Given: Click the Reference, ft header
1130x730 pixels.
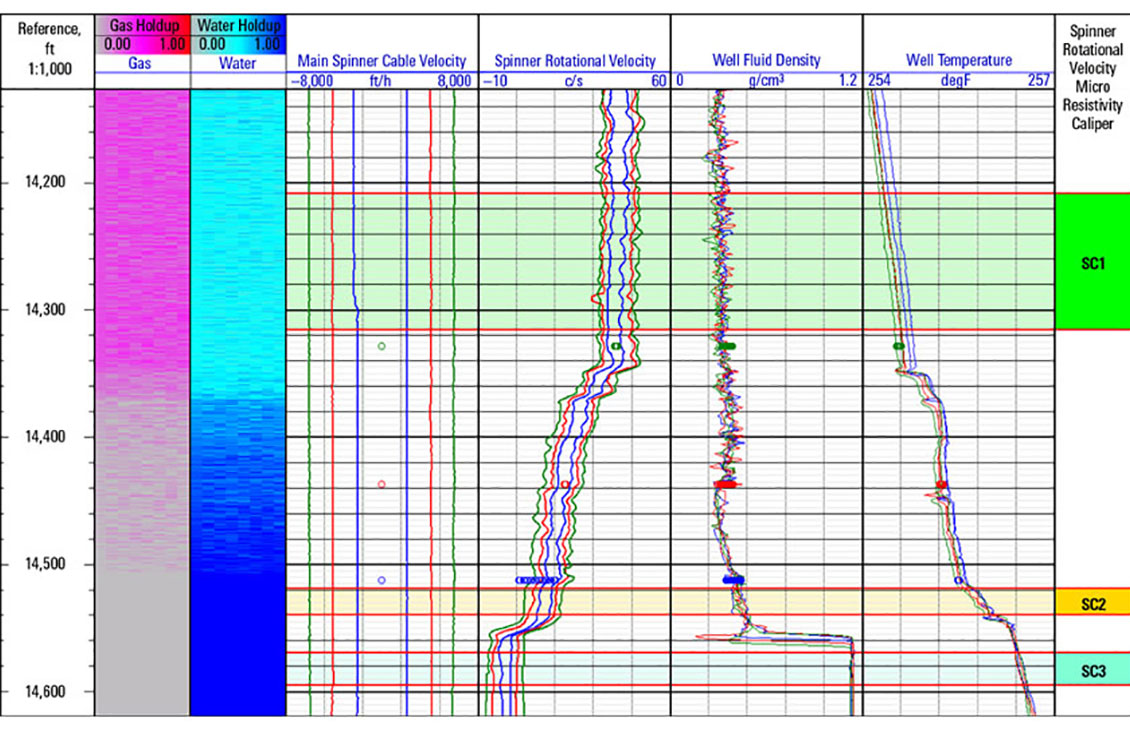Looking at the screenshot, I should tap(49, 39).
